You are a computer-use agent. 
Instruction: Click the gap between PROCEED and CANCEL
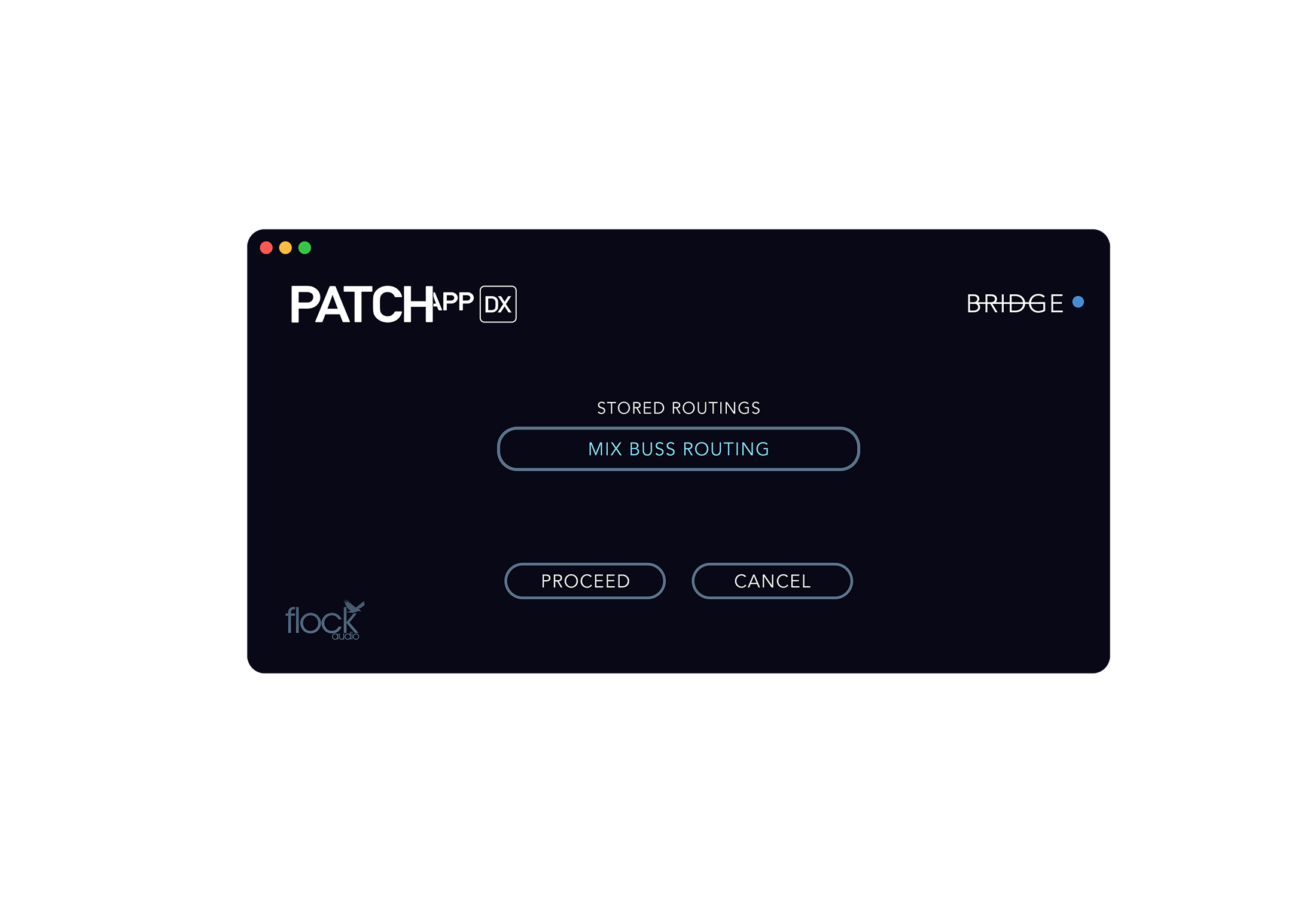pos(678,581)
